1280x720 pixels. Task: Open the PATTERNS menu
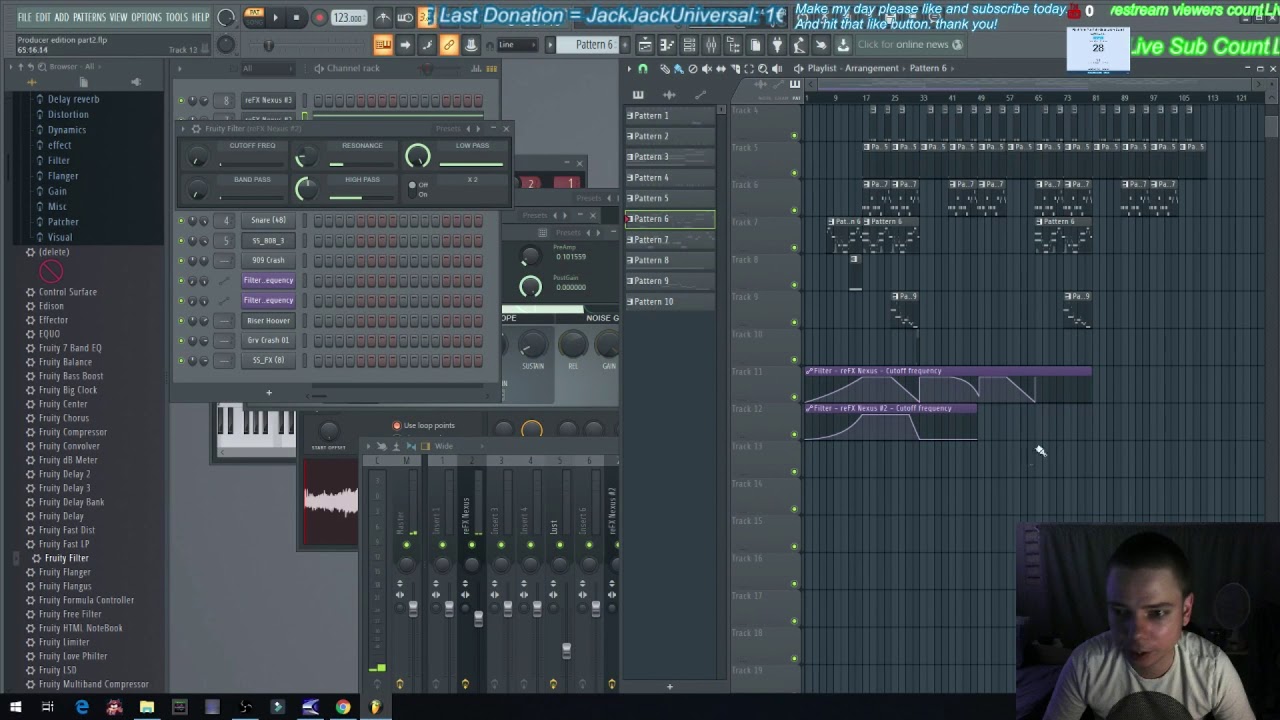click(89, 17)
